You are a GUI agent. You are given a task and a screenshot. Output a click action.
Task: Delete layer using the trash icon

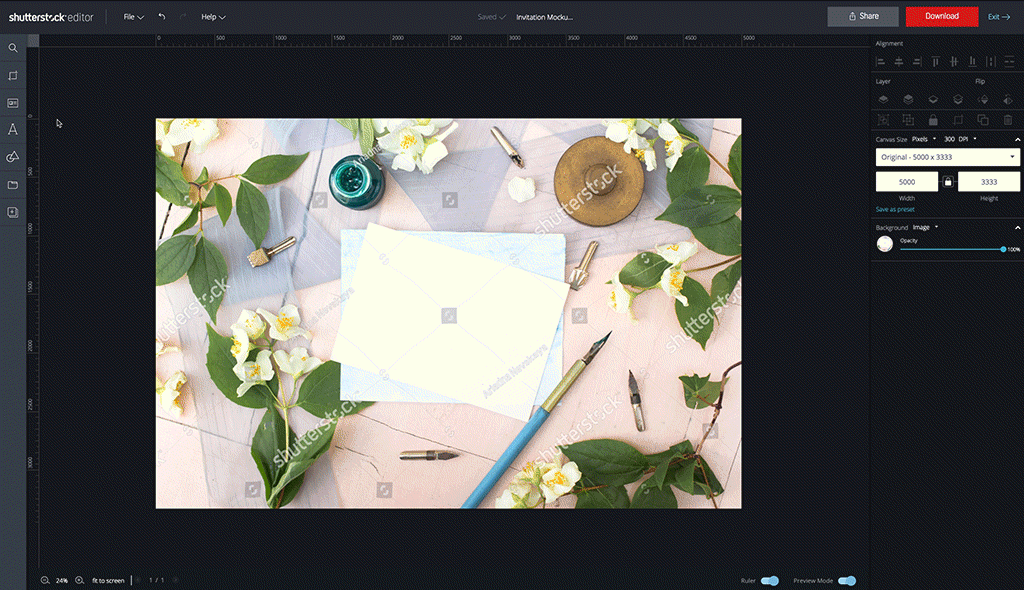coord(1008,119)
